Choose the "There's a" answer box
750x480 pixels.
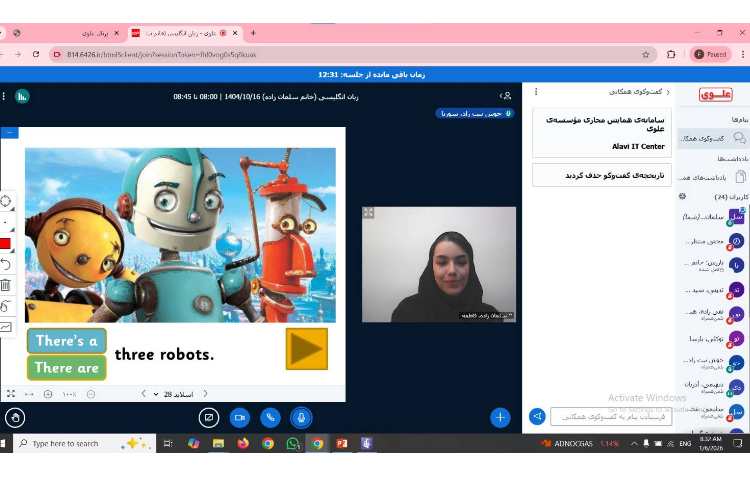pos(66,341)
